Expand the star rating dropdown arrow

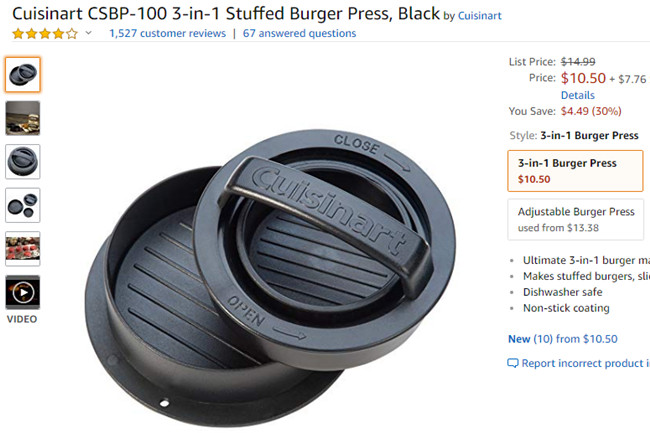tap(88, 34)
